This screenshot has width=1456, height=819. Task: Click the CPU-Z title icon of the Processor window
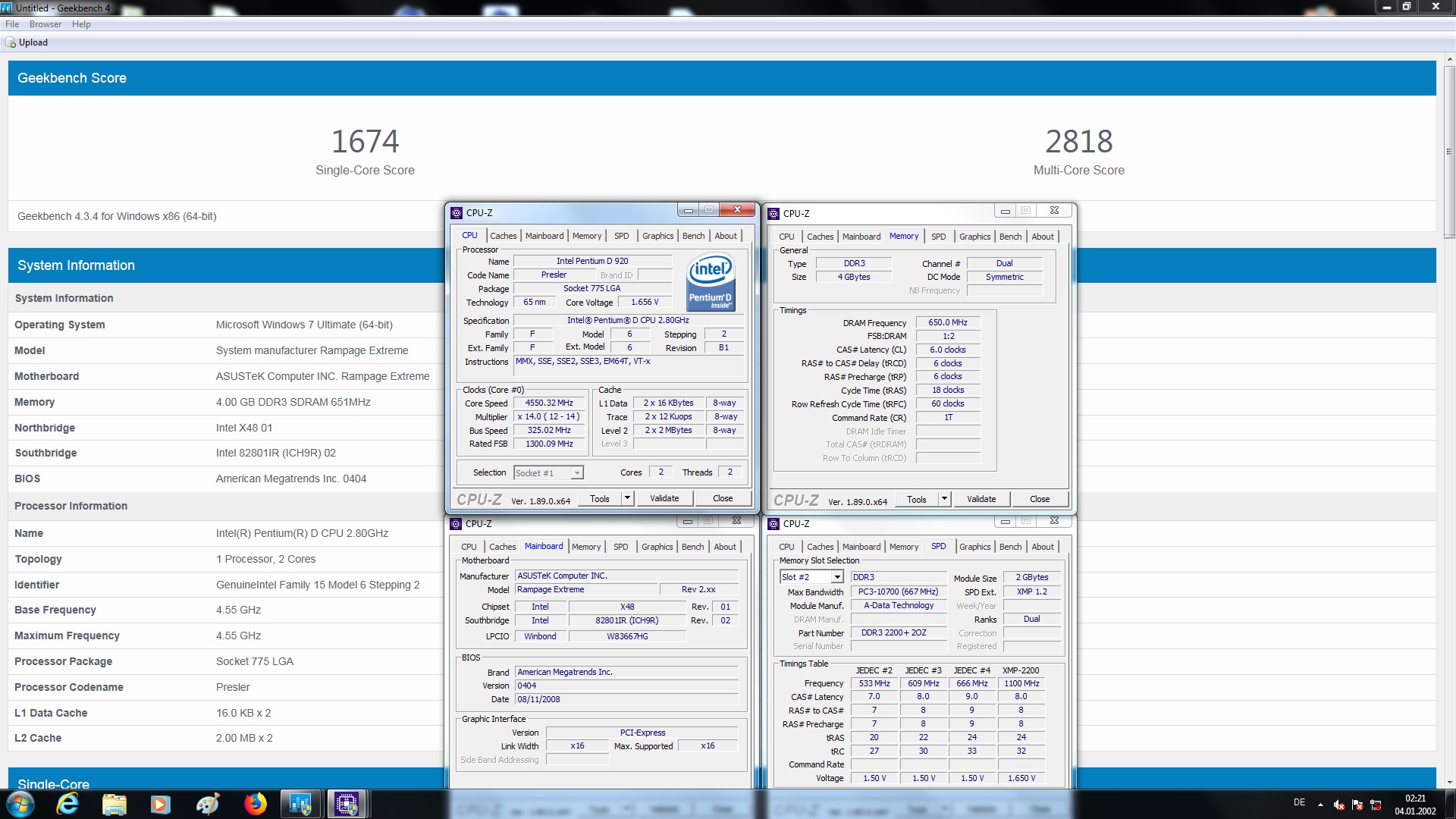[457, 213]
